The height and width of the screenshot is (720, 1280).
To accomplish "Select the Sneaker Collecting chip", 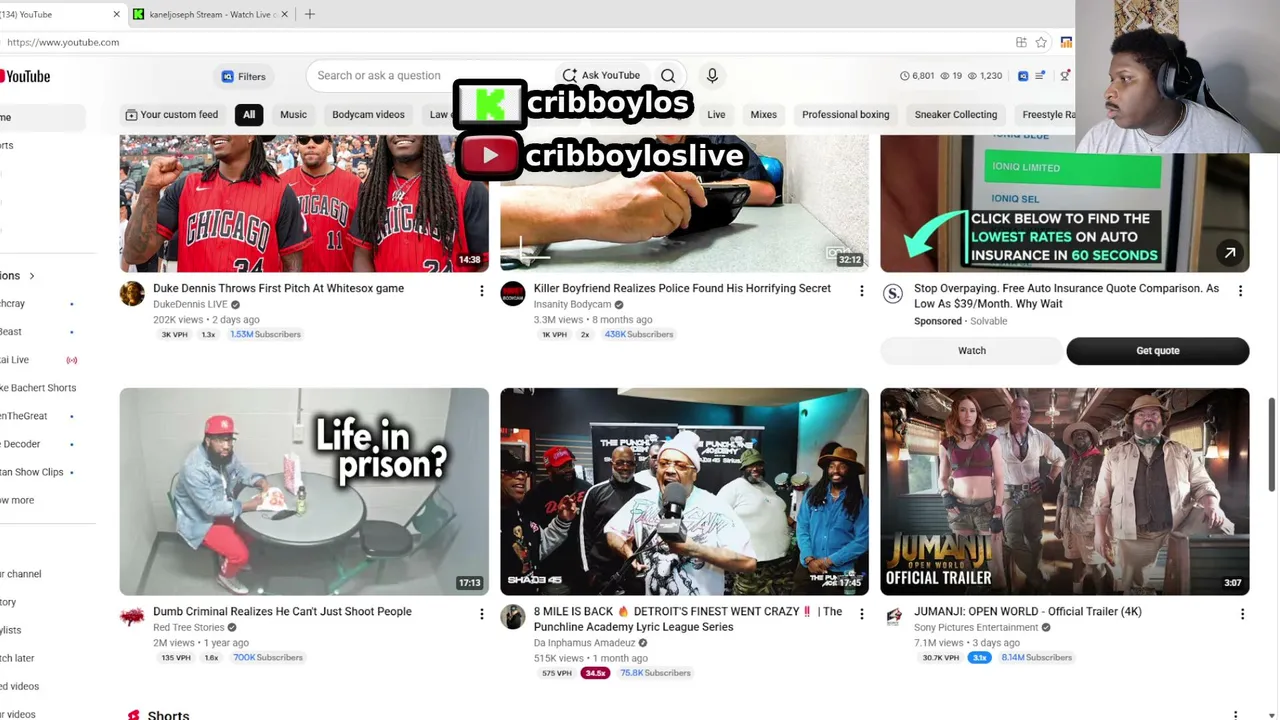I will point(955,115).
